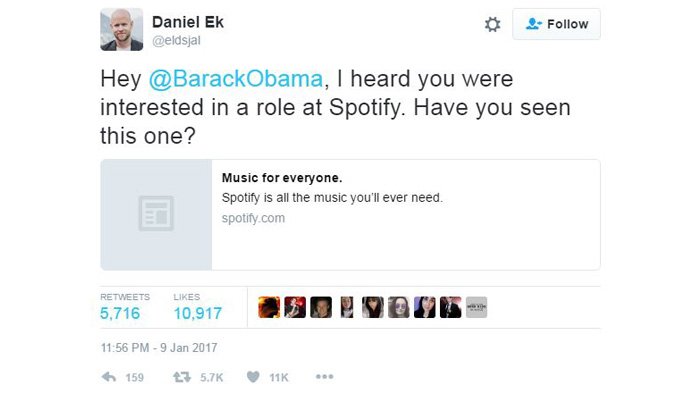700x393 pixels.
Task: Open the Music for everyone link card
Action: [x=350, y=215]
